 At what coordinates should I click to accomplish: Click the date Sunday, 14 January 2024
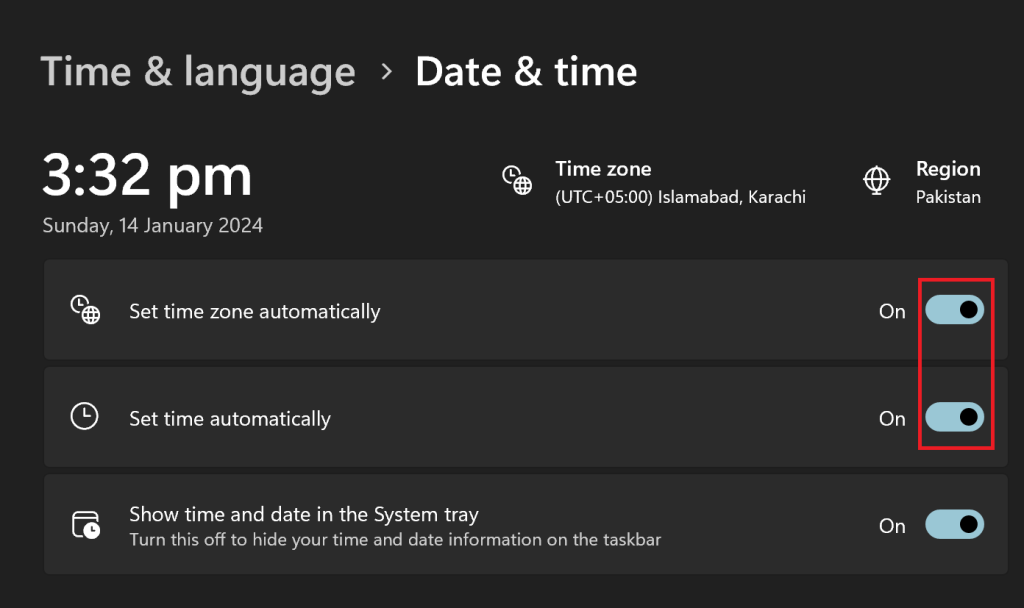click(153, 225)
